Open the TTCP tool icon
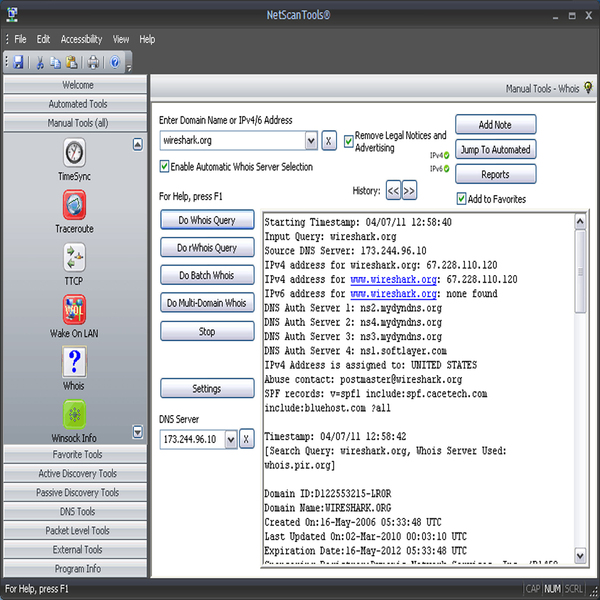 (x=74, y=257)
